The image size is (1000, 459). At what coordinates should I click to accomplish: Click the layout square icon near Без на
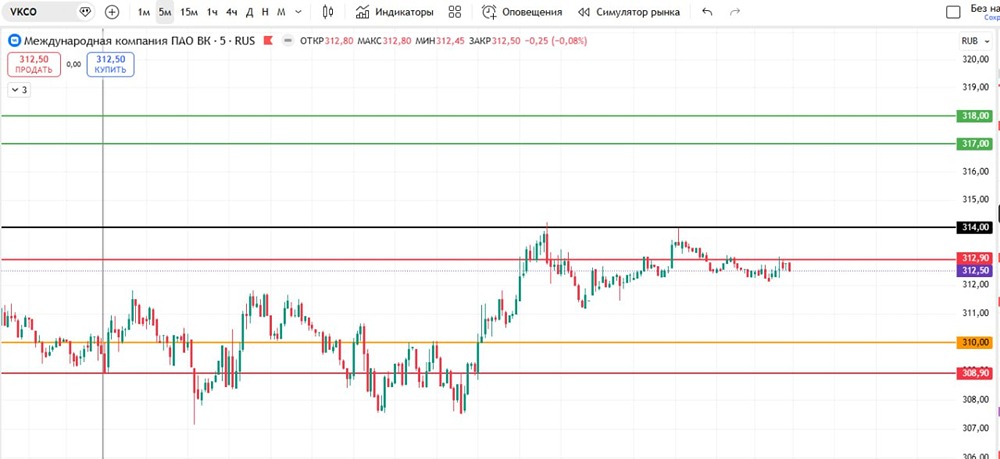953,12
